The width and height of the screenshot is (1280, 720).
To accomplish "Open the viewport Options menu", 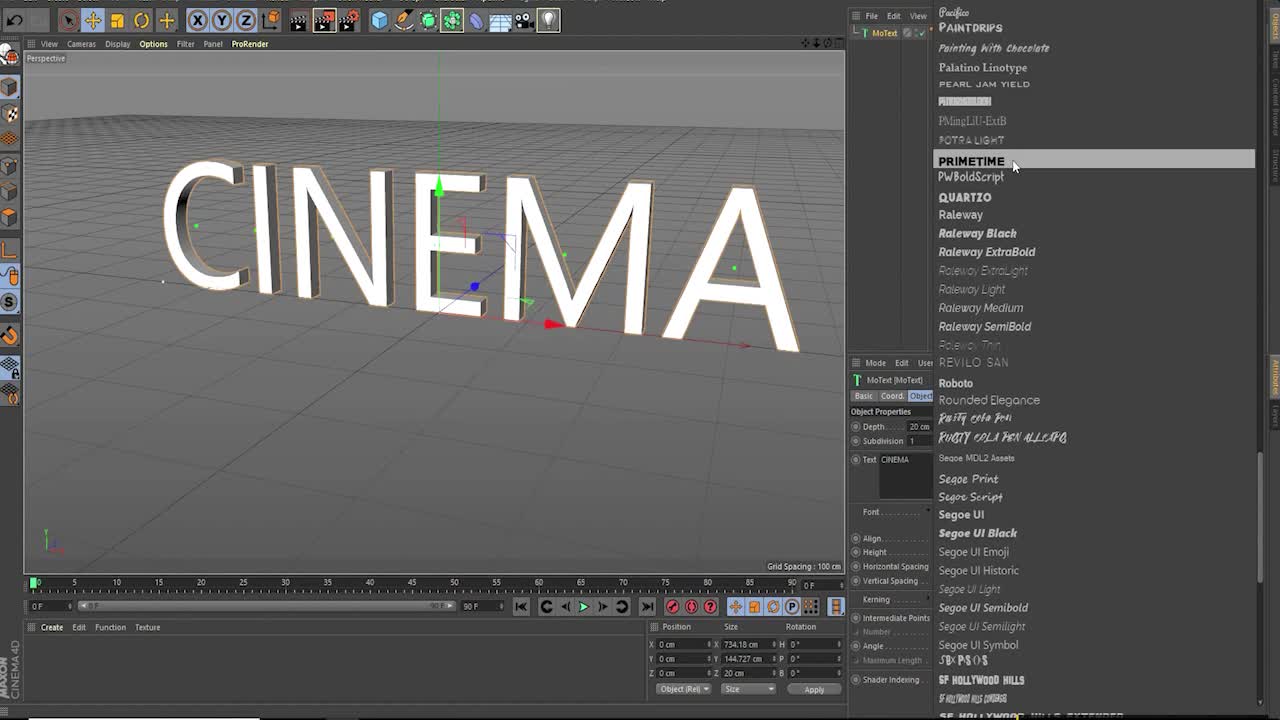I will 153,44.
